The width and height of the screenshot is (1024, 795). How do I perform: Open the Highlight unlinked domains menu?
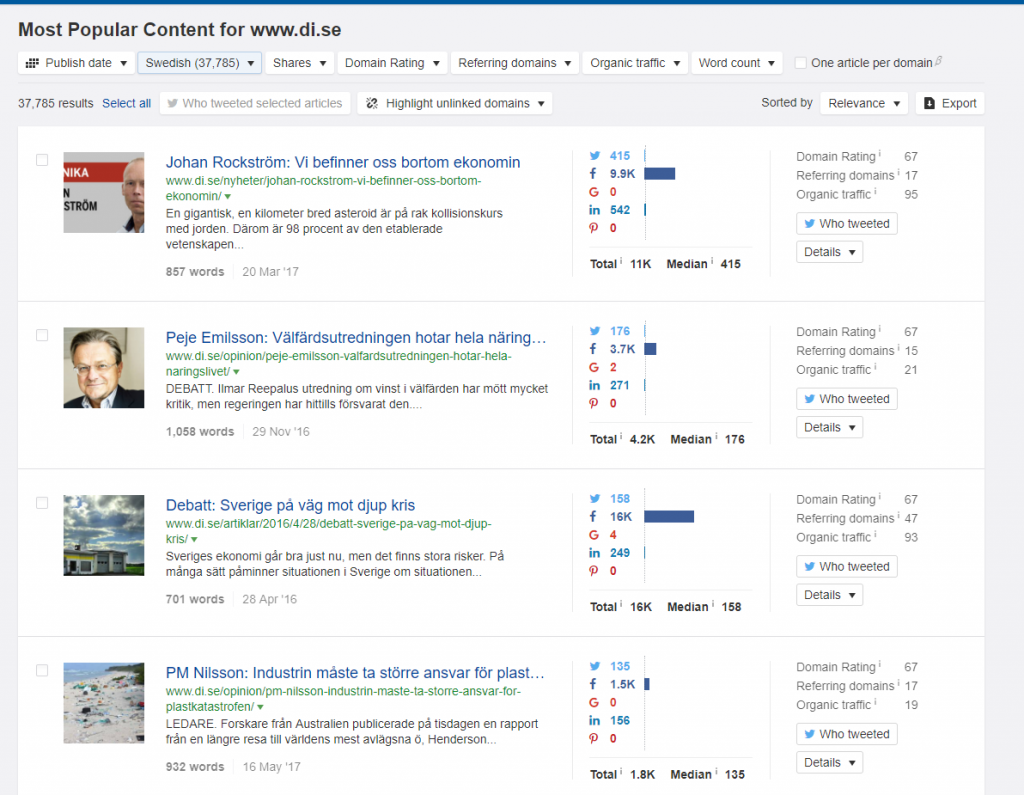click(456, 103)
